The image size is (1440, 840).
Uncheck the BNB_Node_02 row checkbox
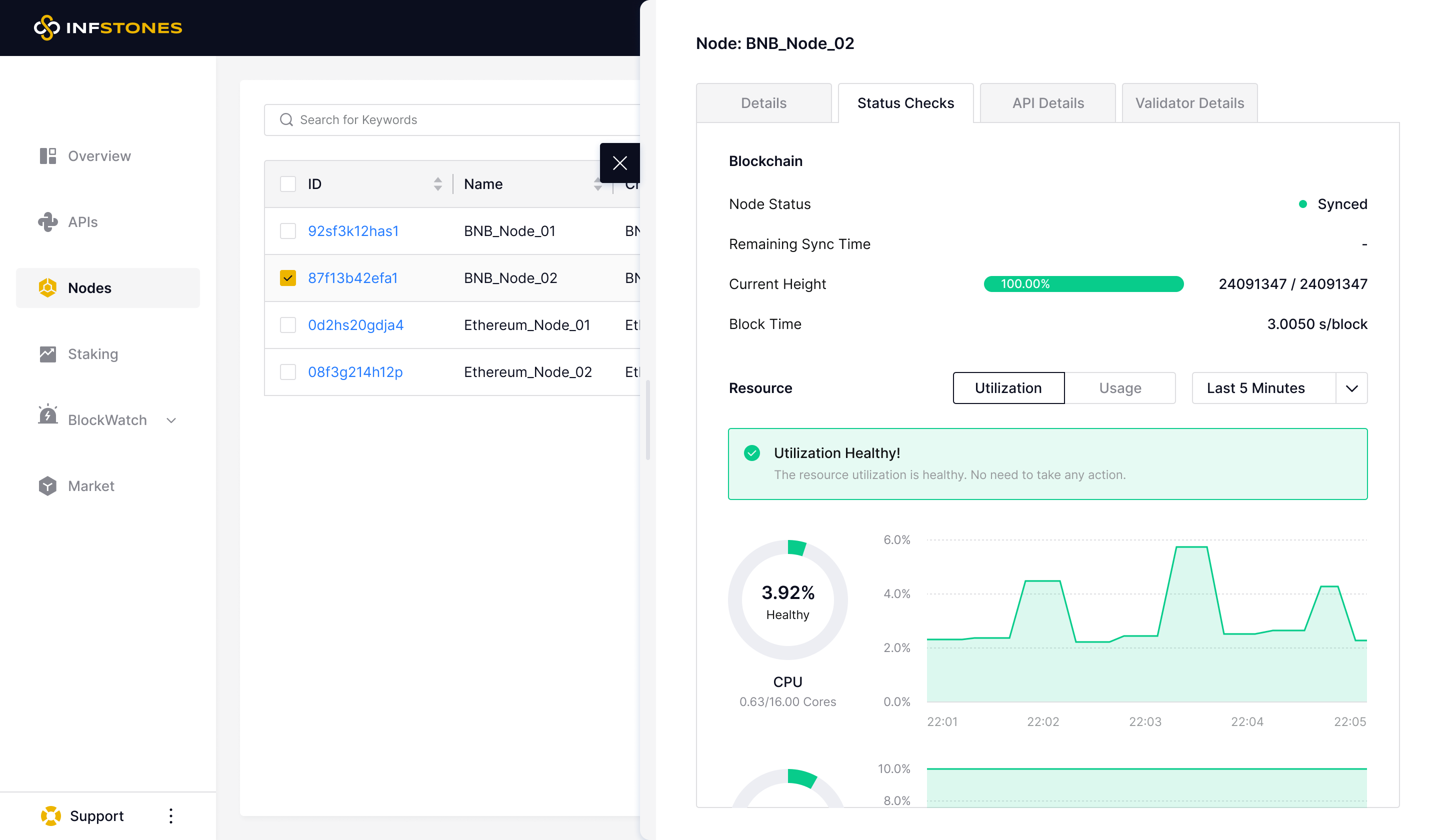[x=288, y=278]
